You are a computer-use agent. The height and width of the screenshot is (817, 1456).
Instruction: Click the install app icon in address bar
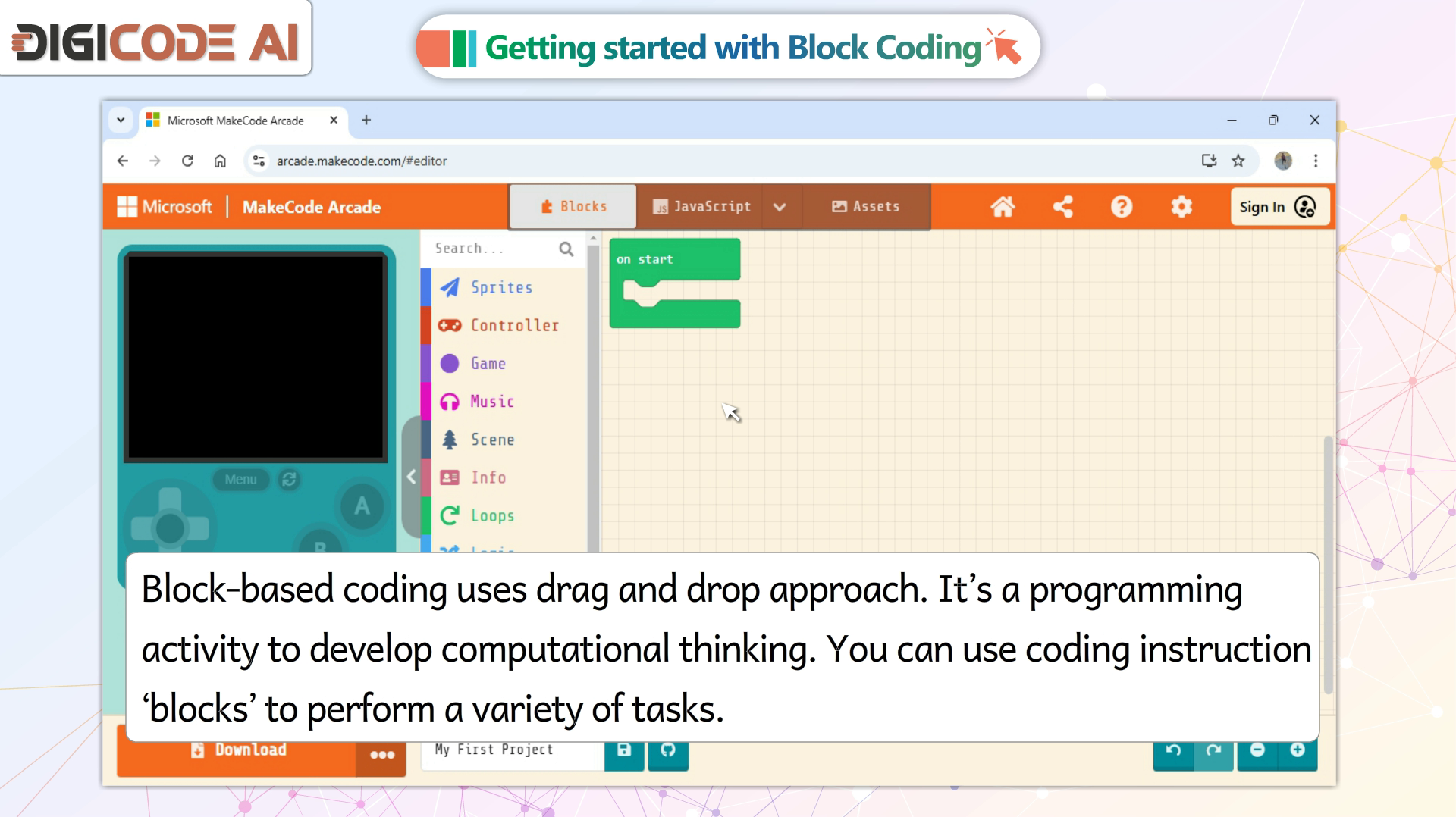pyautogui.click(x=1209, y=161)
